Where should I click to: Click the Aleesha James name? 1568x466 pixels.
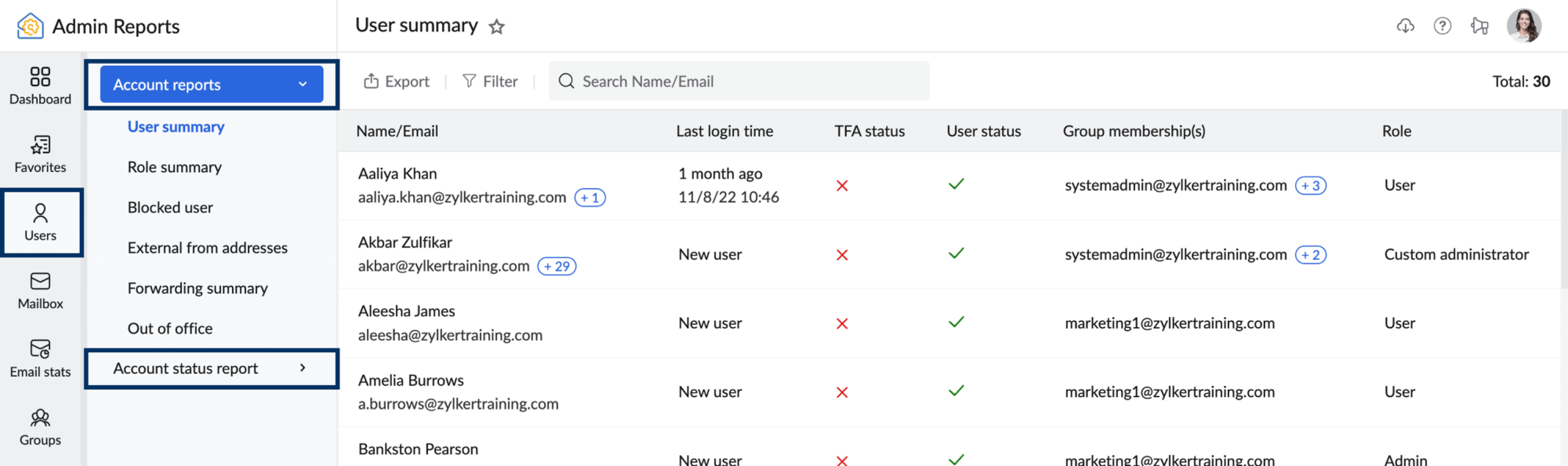pos(406,311)
